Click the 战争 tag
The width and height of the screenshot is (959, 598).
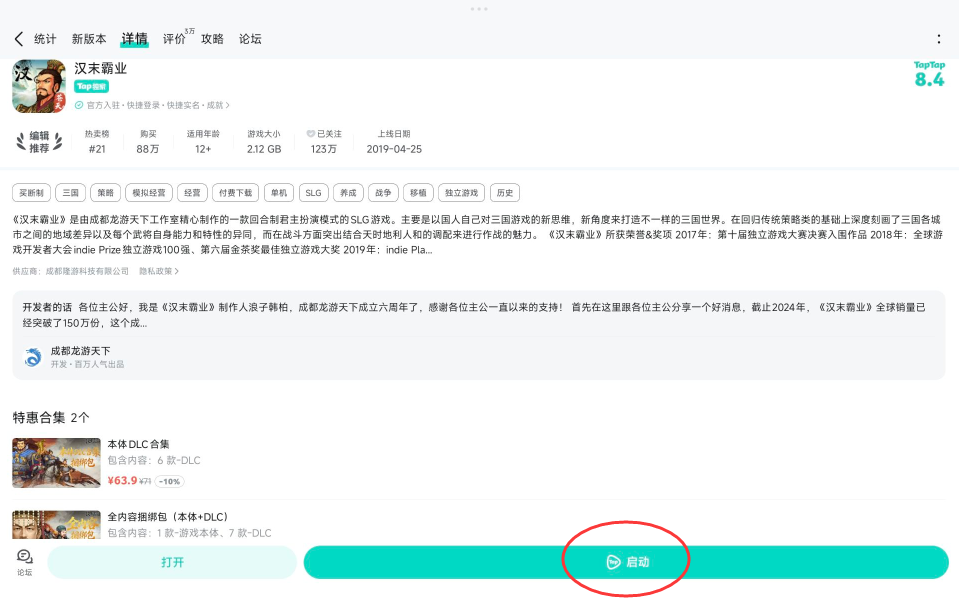pos(383,193)
